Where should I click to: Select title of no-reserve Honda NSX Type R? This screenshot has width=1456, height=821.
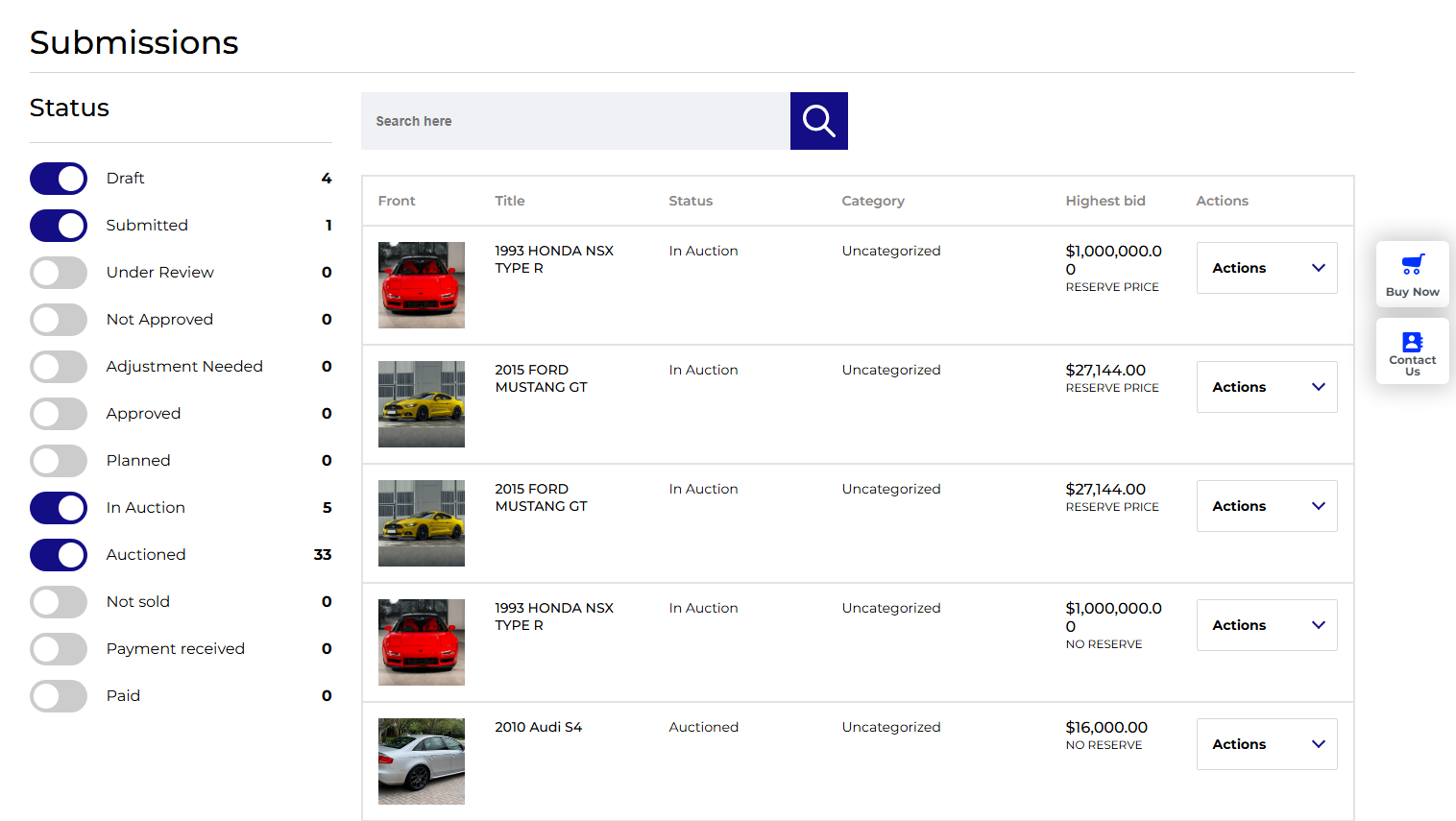pyautogui.click(x=554, y=616)
